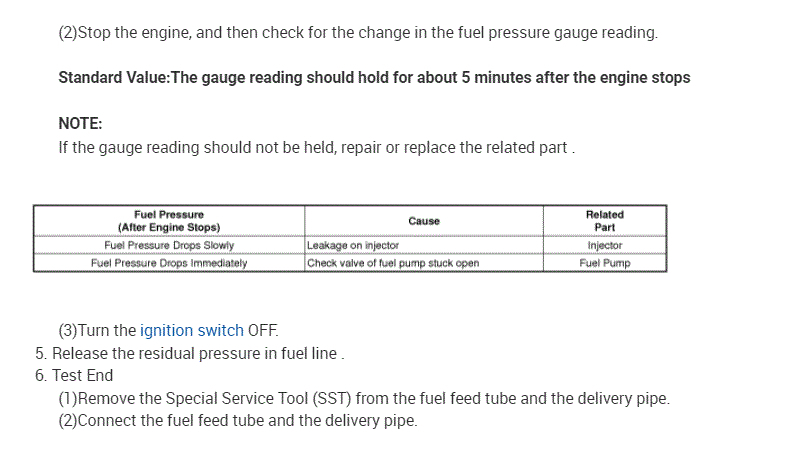This screenshot has height=456, width=805.
Task: Click the 'Stop the engine' instruction line
Action: [x=358, y=33]
